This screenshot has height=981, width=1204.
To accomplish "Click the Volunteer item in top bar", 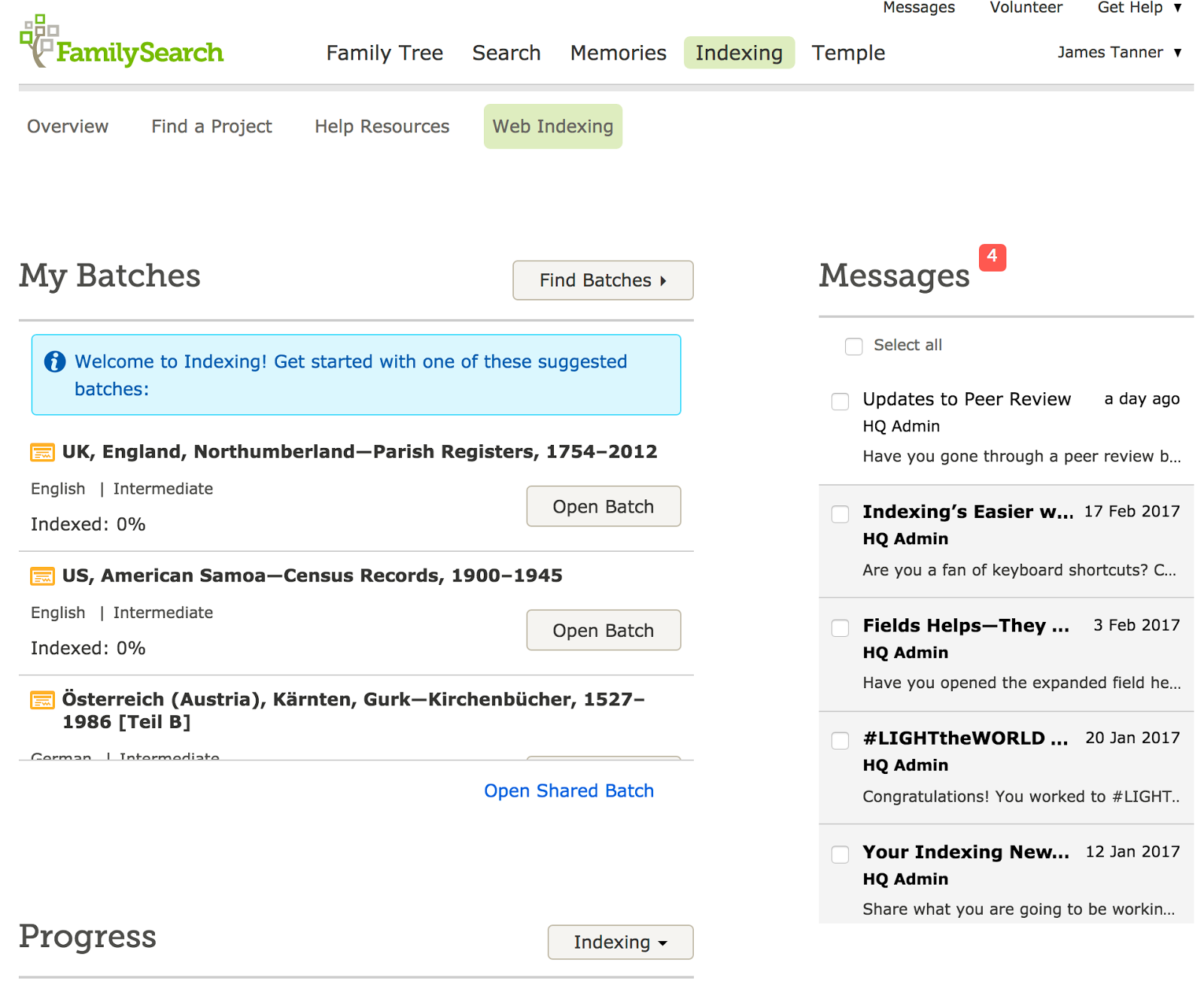I will (1026, 8).
